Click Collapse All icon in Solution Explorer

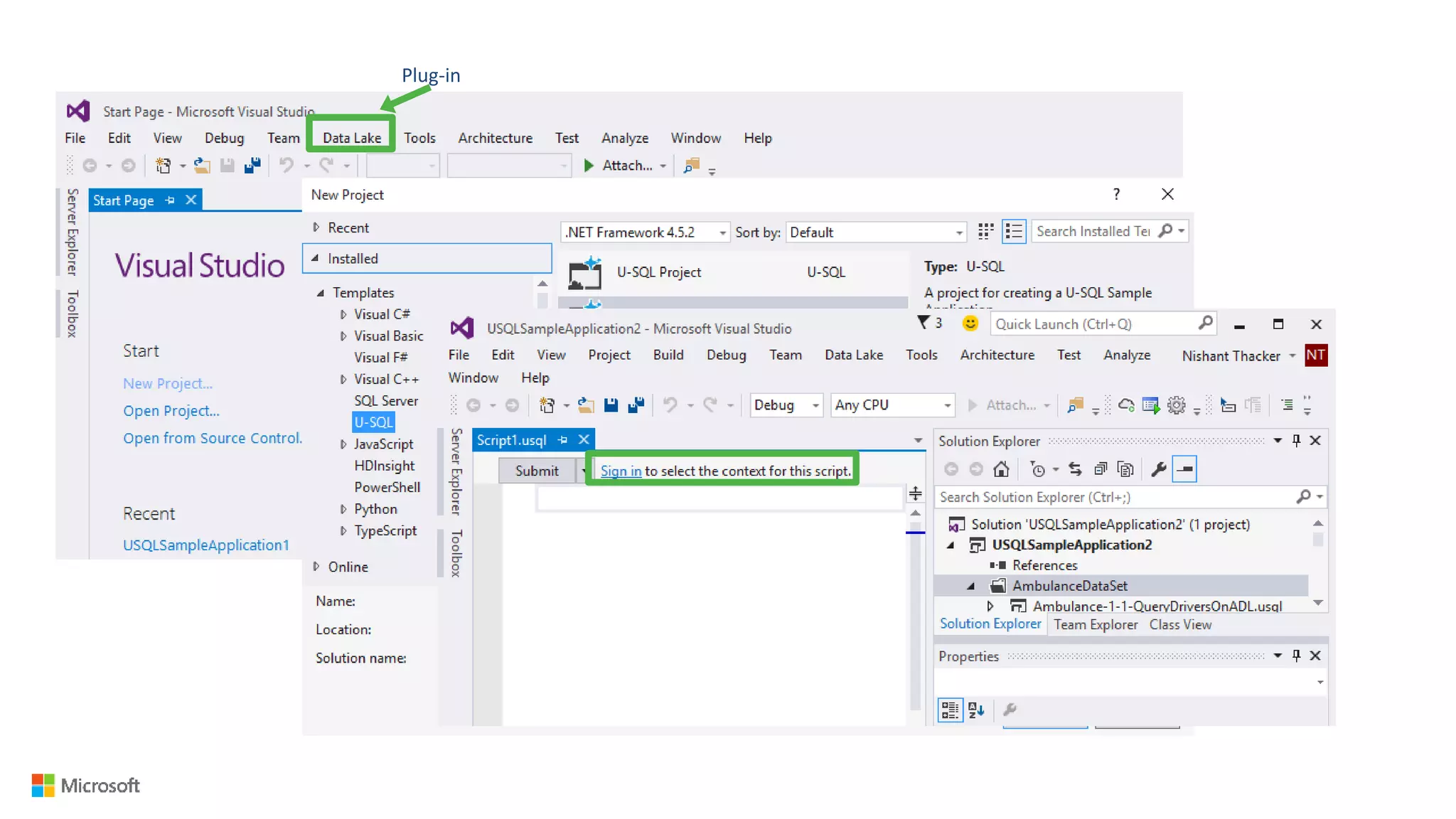(1101, 469)
